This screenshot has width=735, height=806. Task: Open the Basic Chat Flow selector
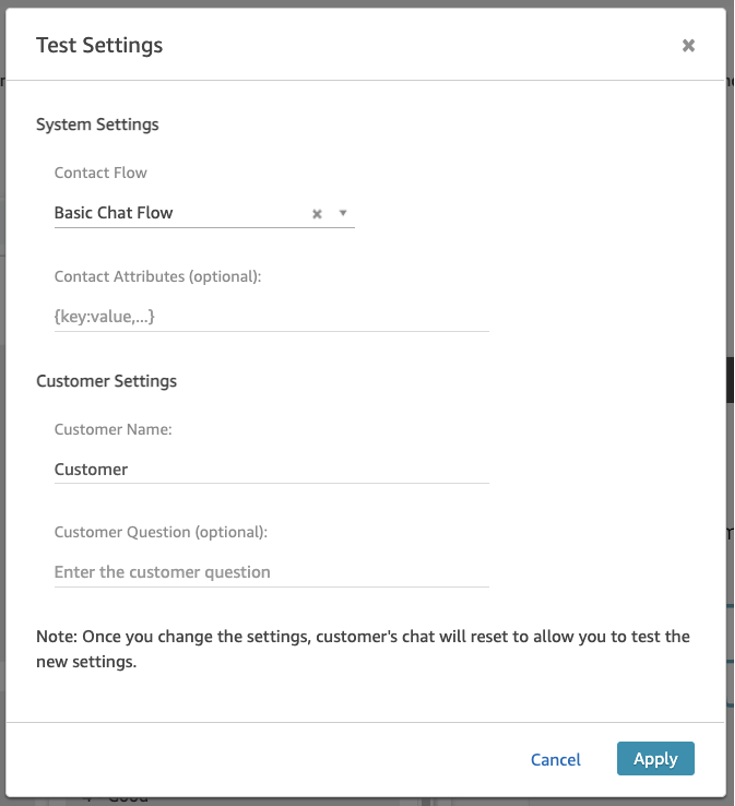pos(180,213)
